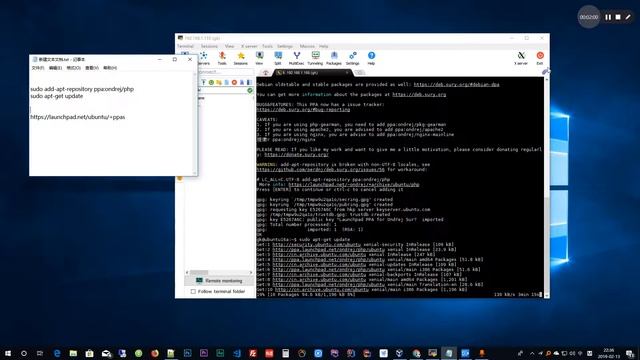Click the deb.sury.org/#debian-dpa link in terminal

point(456,84)
